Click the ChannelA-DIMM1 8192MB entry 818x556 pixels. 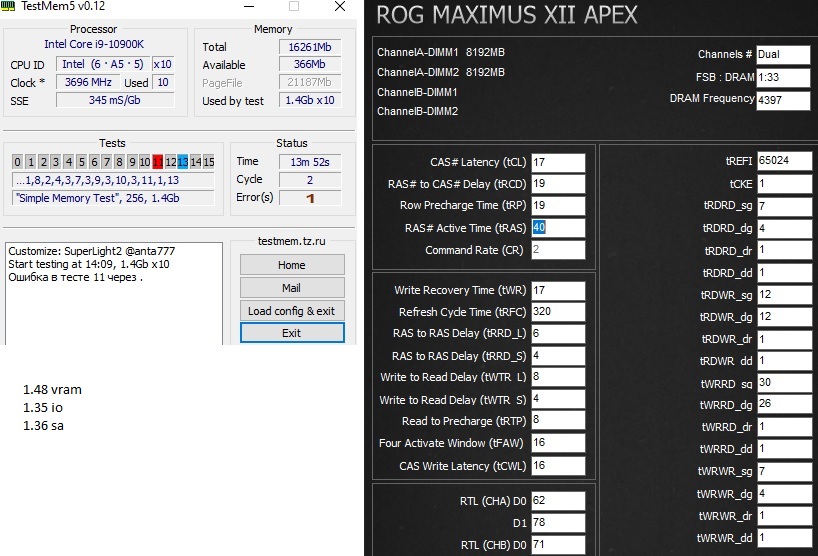tap(441, 52)
